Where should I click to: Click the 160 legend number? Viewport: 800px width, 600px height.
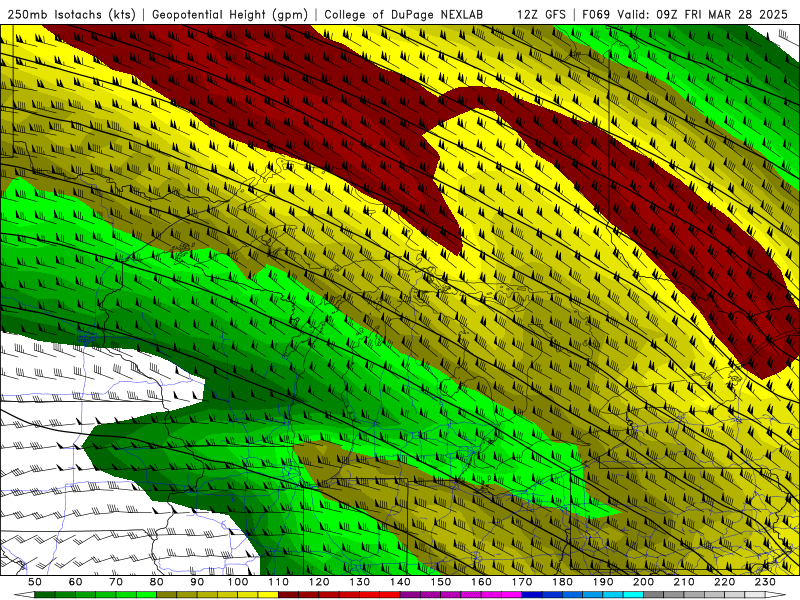pyautogui.click(x=481, y=582)
